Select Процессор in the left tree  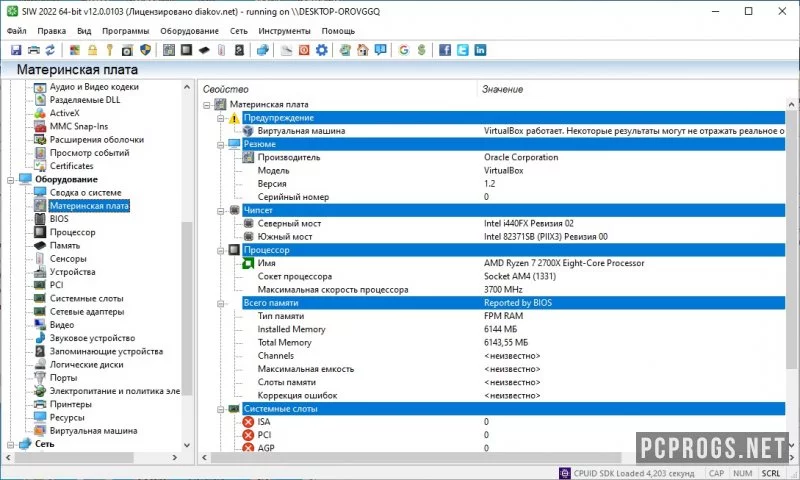point(72,232)
